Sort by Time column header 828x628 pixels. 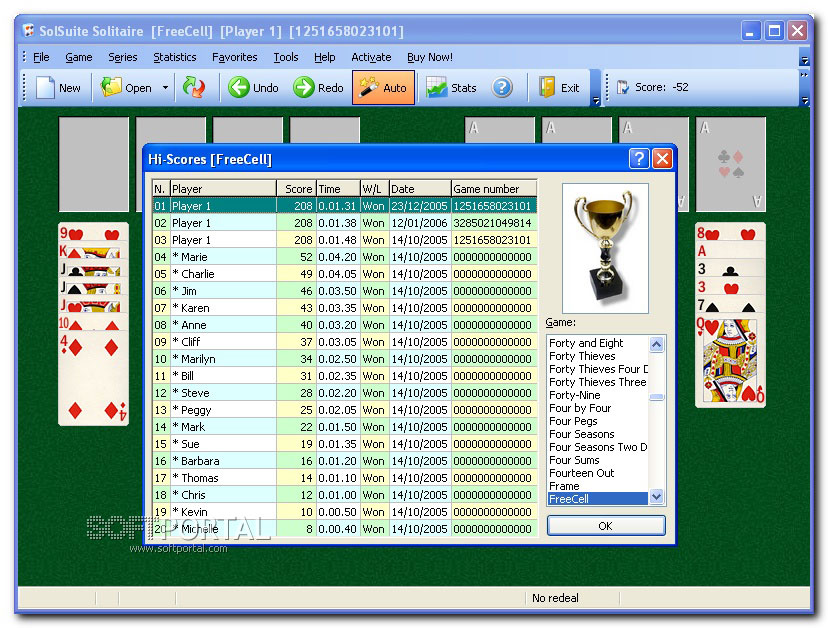click(x=338, y=189)
